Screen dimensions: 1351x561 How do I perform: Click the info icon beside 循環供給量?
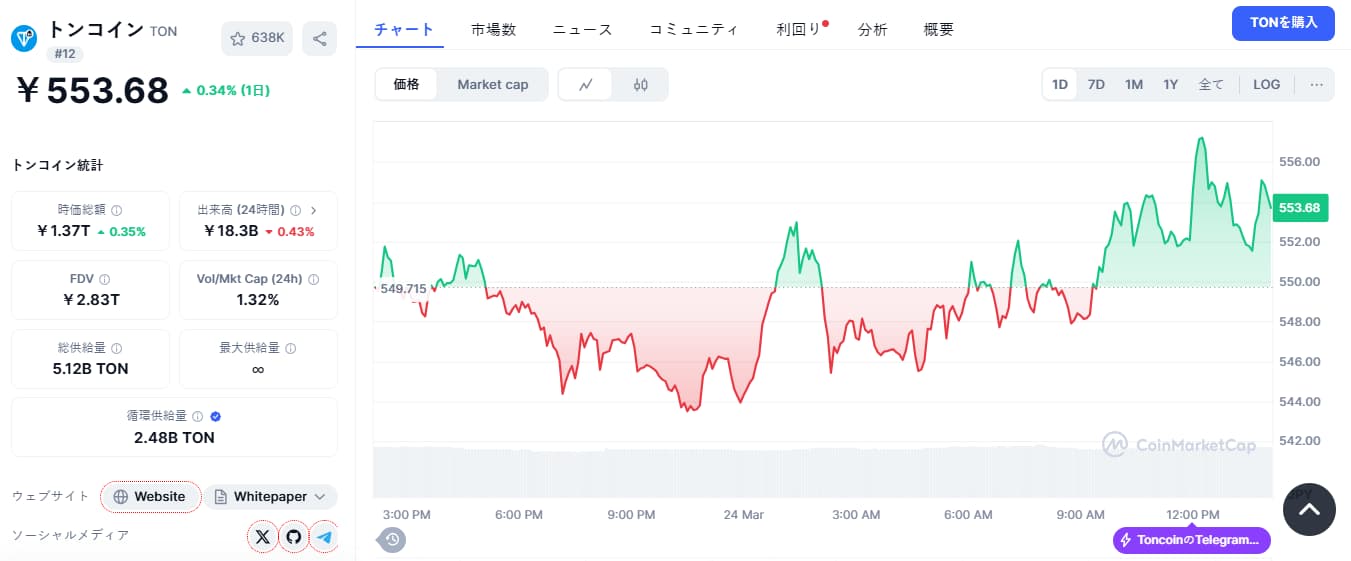point(197,416)
